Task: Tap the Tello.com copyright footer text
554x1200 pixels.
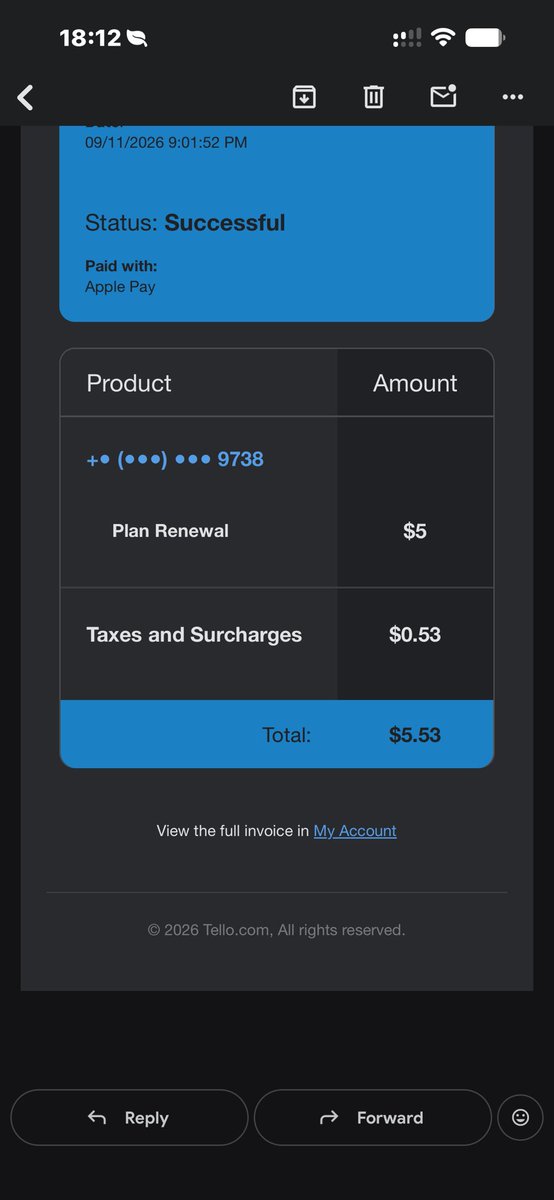Action: [x=276, y=930]
